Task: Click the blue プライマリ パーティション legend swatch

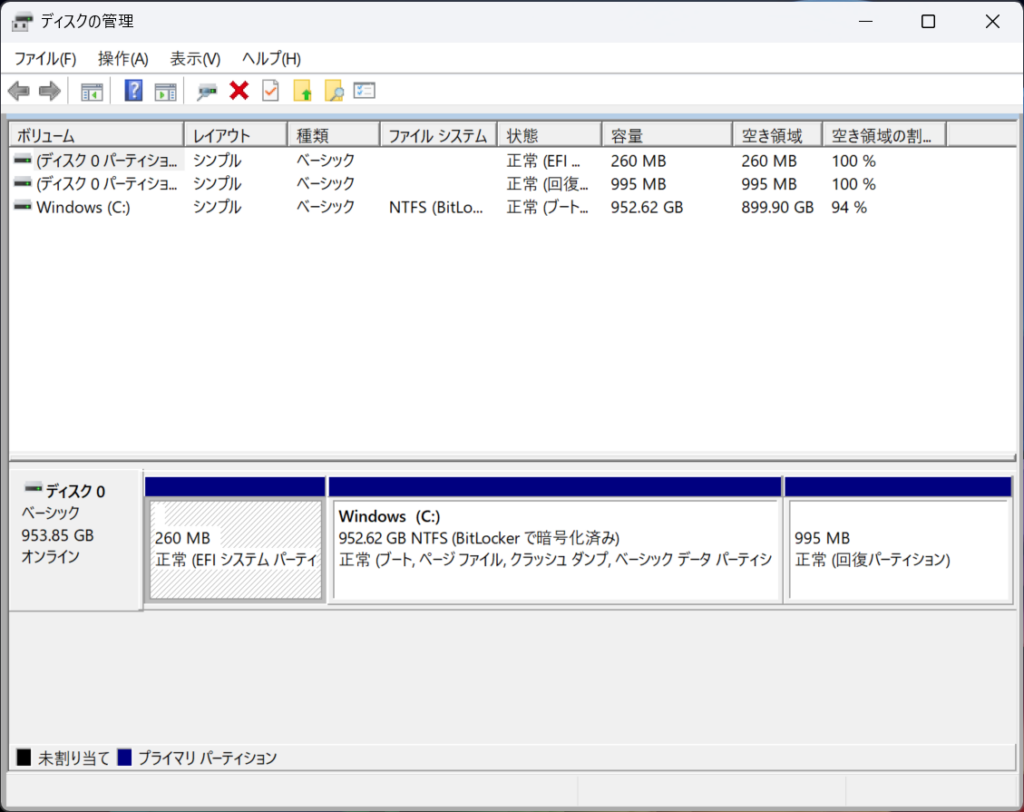Action: point(125,758)
